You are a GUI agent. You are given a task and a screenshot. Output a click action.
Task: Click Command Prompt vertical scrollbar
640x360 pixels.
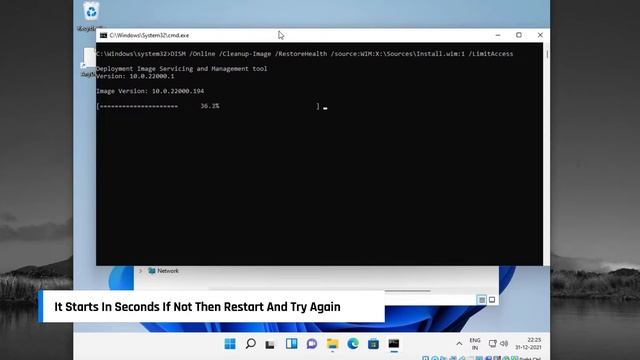547,53
